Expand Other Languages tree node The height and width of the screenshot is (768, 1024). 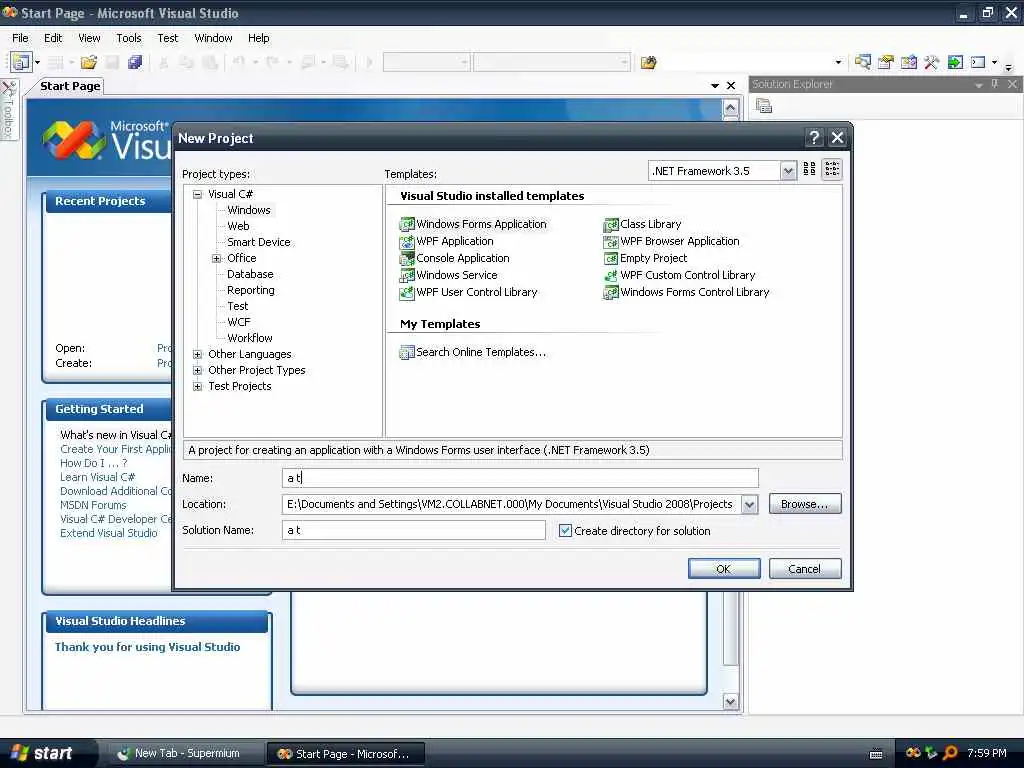[x=197, y=354]
